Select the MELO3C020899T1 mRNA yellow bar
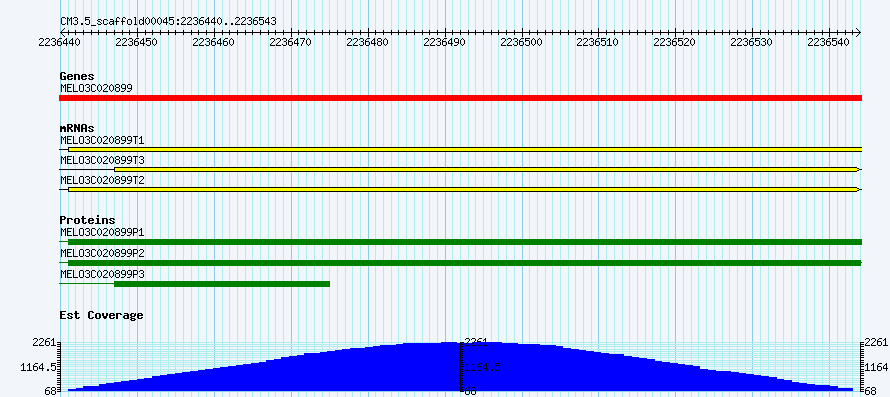This screenshot has width=890, height=397. pos(465,149)
